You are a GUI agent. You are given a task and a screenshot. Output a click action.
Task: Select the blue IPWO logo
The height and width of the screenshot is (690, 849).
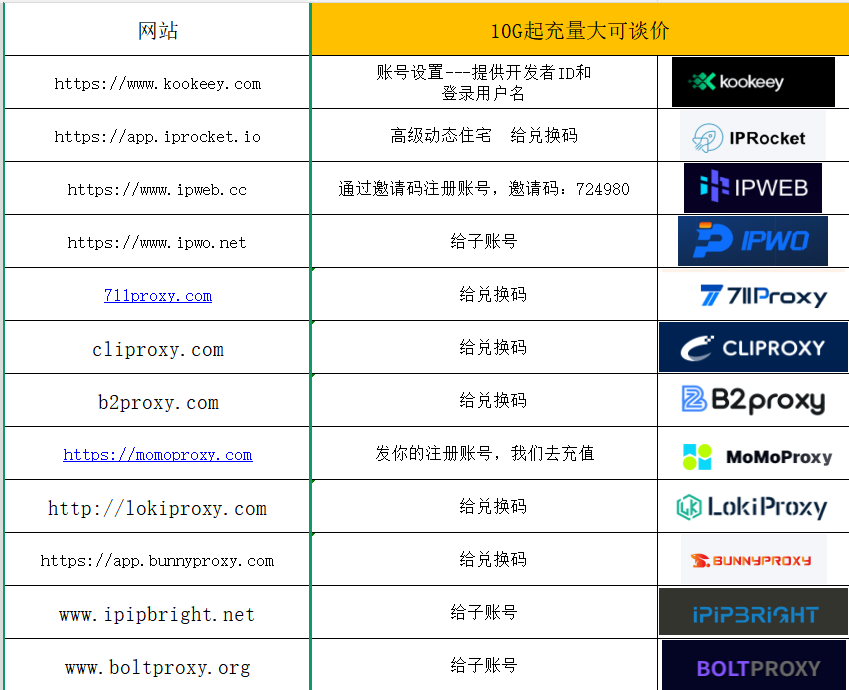pos(752,241)
